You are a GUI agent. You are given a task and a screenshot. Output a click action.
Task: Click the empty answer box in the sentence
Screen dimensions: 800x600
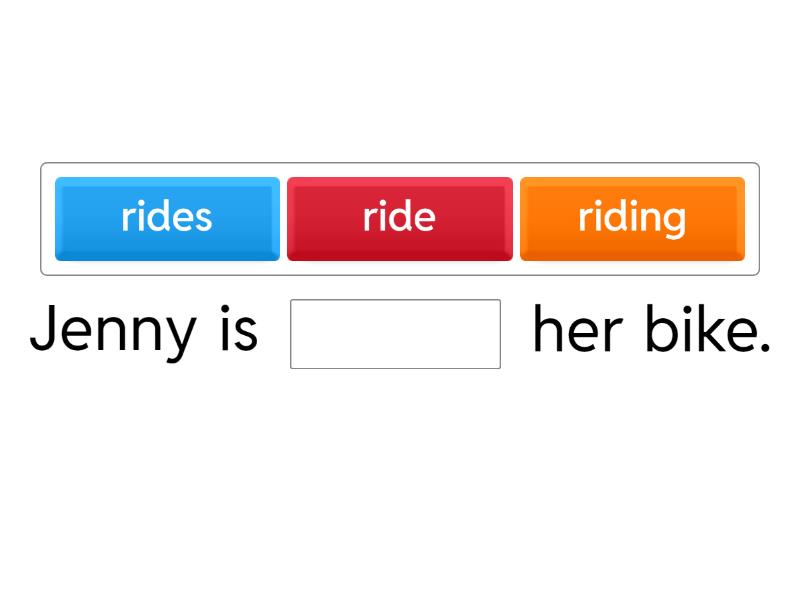(395, 334)
